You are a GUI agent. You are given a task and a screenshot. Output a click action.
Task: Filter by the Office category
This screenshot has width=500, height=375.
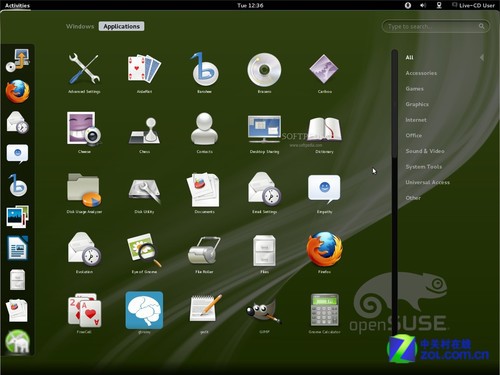click(414, 135)
